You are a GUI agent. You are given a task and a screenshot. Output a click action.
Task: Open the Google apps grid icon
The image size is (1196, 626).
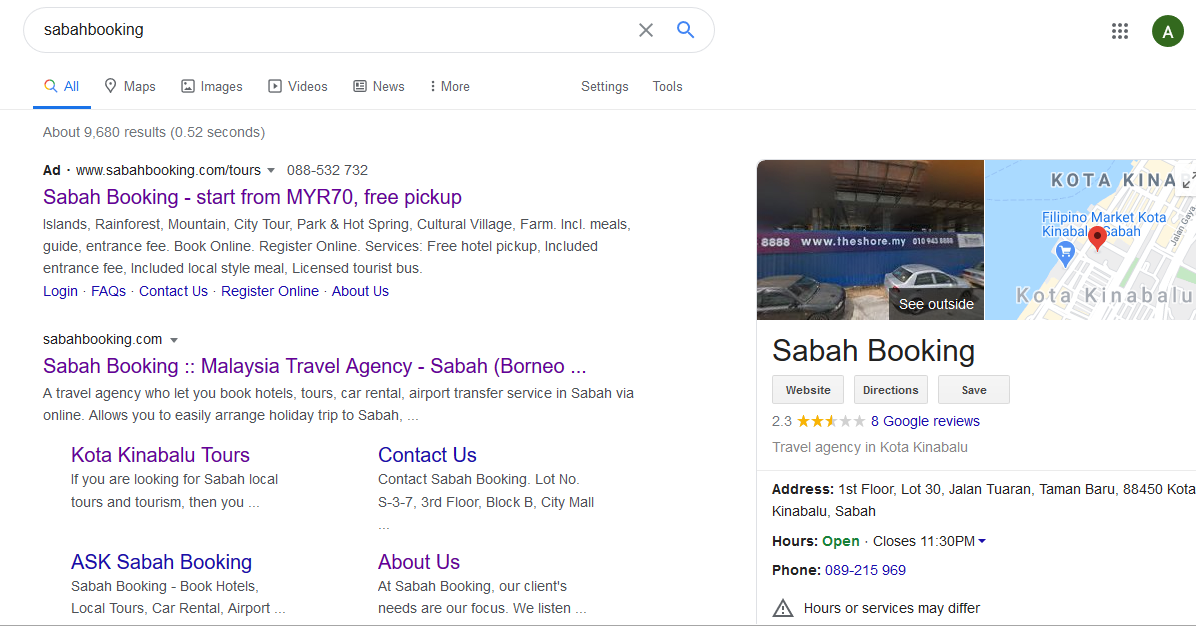coord(1119,31)
